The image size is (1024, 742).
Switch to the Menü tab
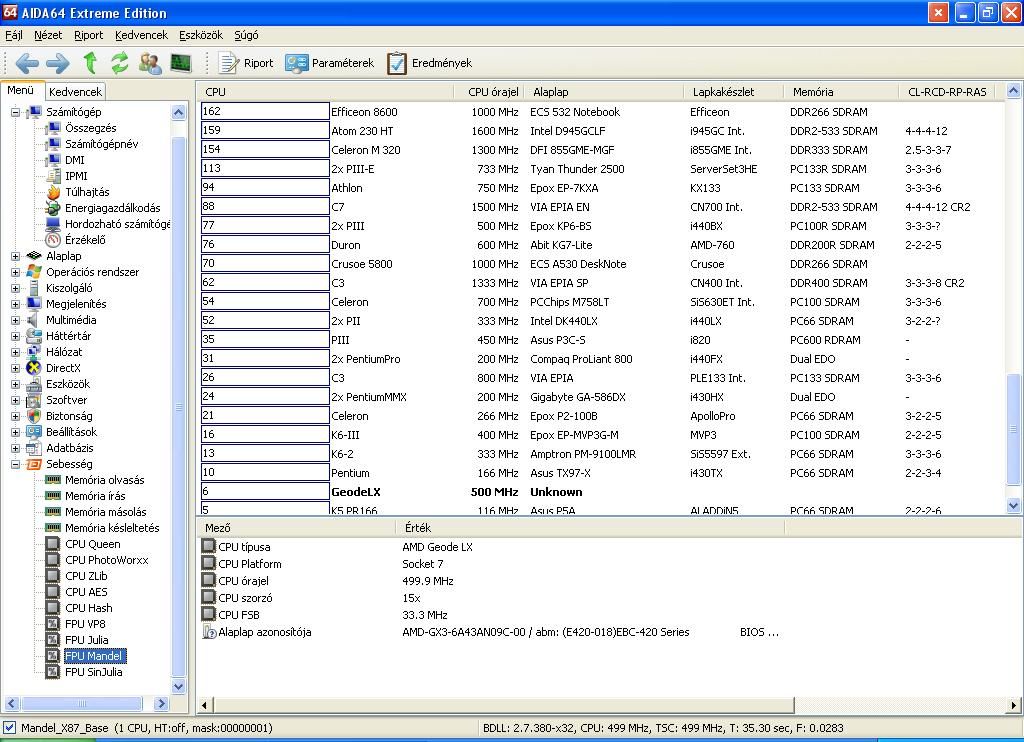point(21,91)
